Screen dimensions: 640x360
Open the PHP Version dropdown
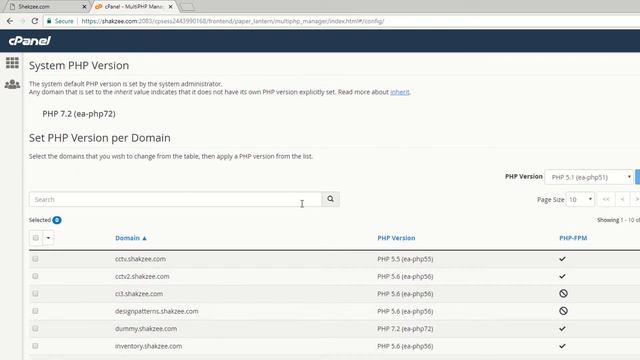coord(589,177)
